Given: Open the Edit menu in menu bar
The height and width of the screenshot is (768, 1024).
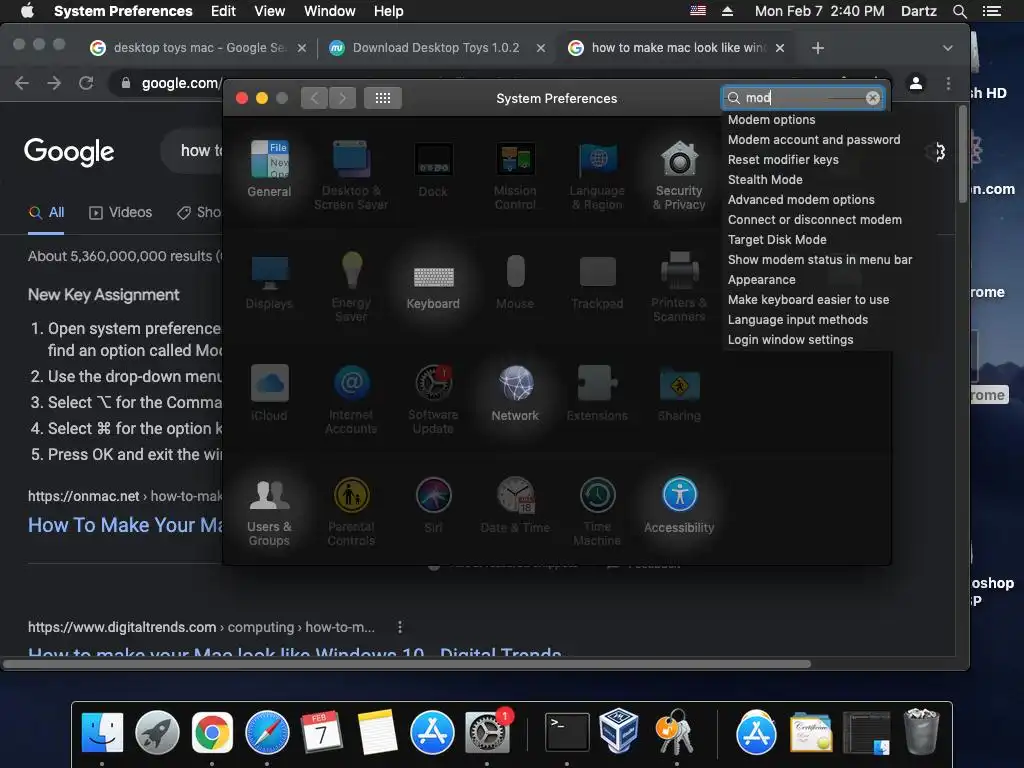Looking at the screenshot, I should pos(223,11).
